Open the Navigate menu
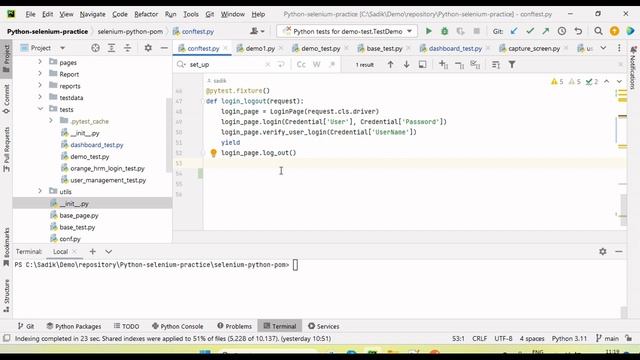 point(92,14)
